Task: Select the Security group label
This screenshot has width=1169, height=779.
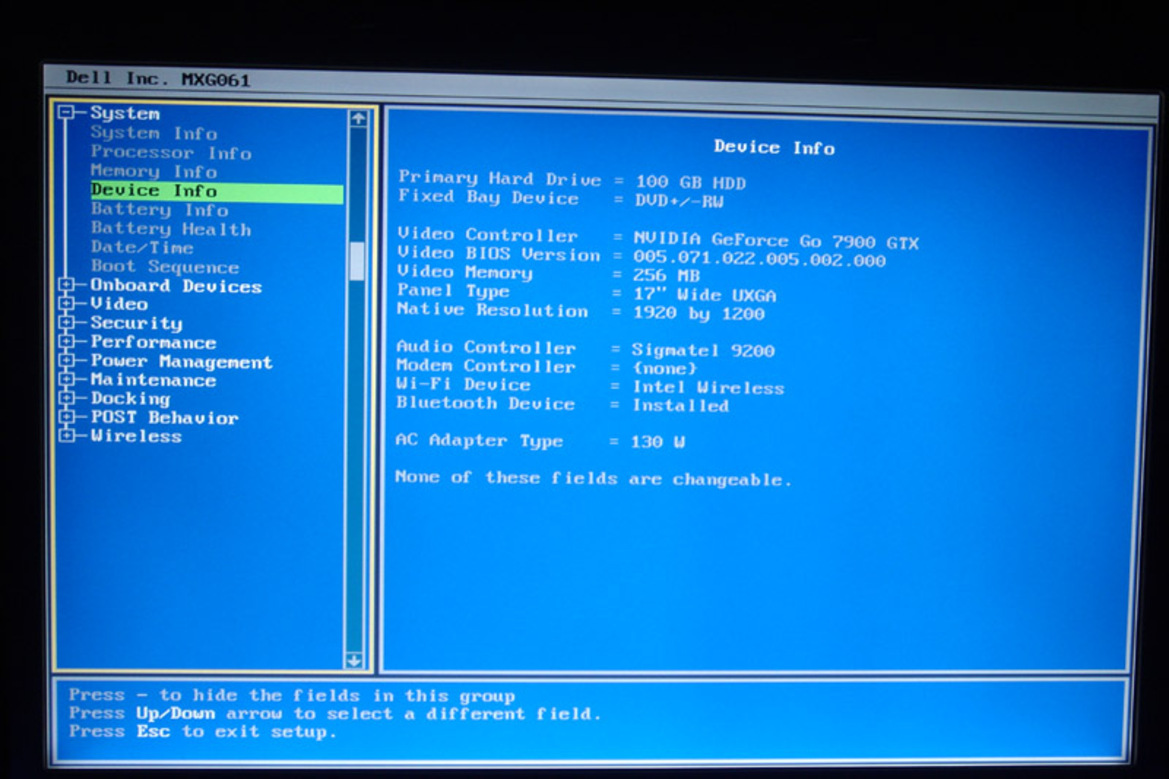Action: pyautogui.click(x=136, y=323)
